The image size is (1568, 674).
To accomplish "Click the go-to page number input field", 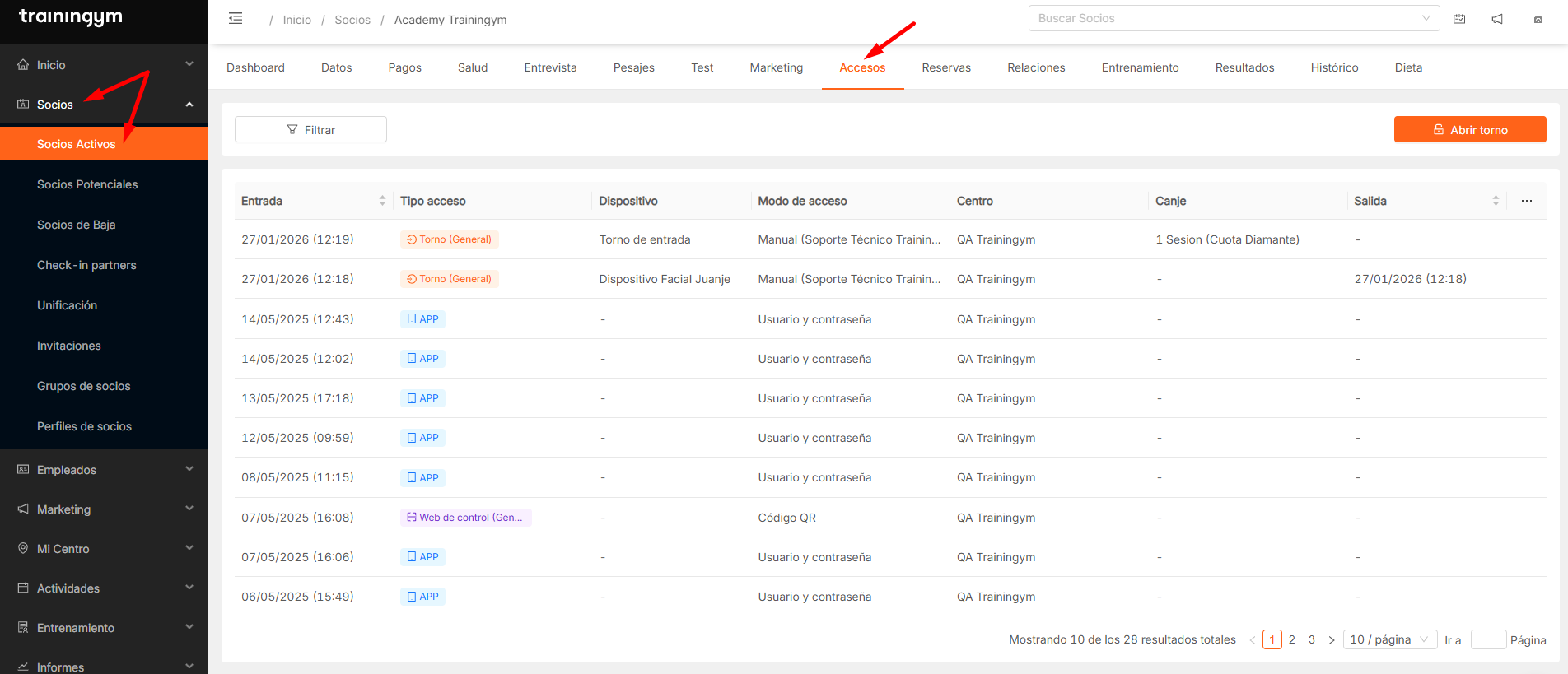I will tap(1487, 639).
